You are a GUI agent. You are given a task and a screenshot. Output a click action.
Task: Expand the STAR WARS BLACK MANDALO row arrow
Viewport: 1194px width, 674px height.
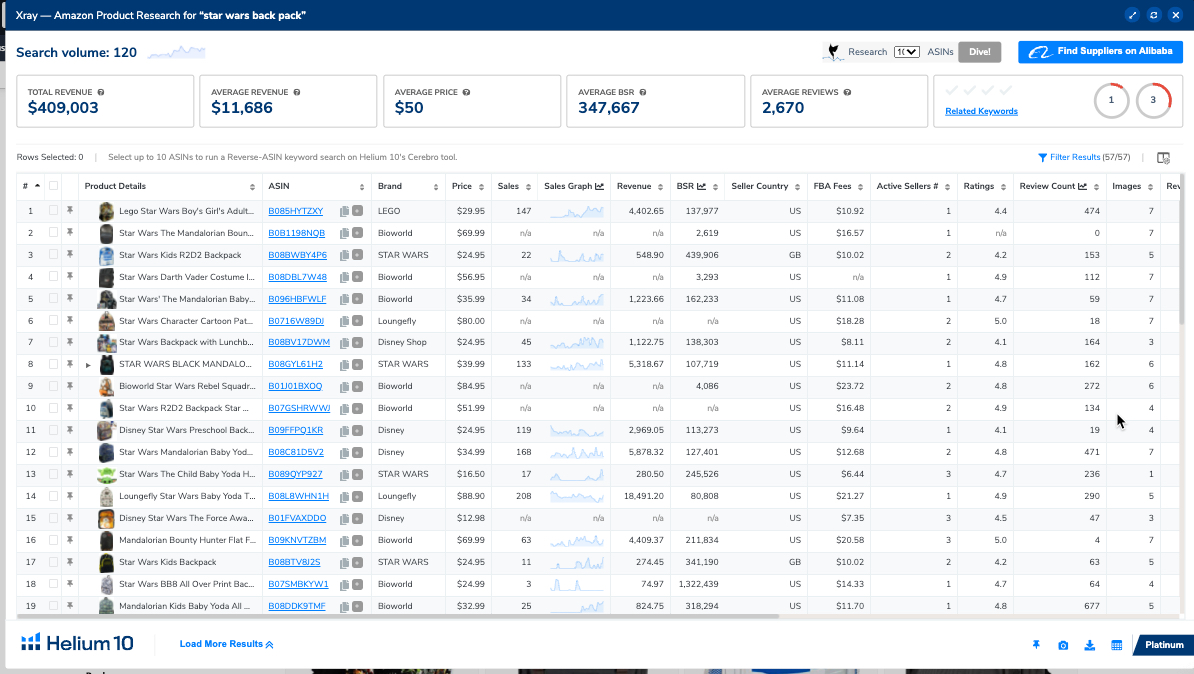[x=88, y=364]
